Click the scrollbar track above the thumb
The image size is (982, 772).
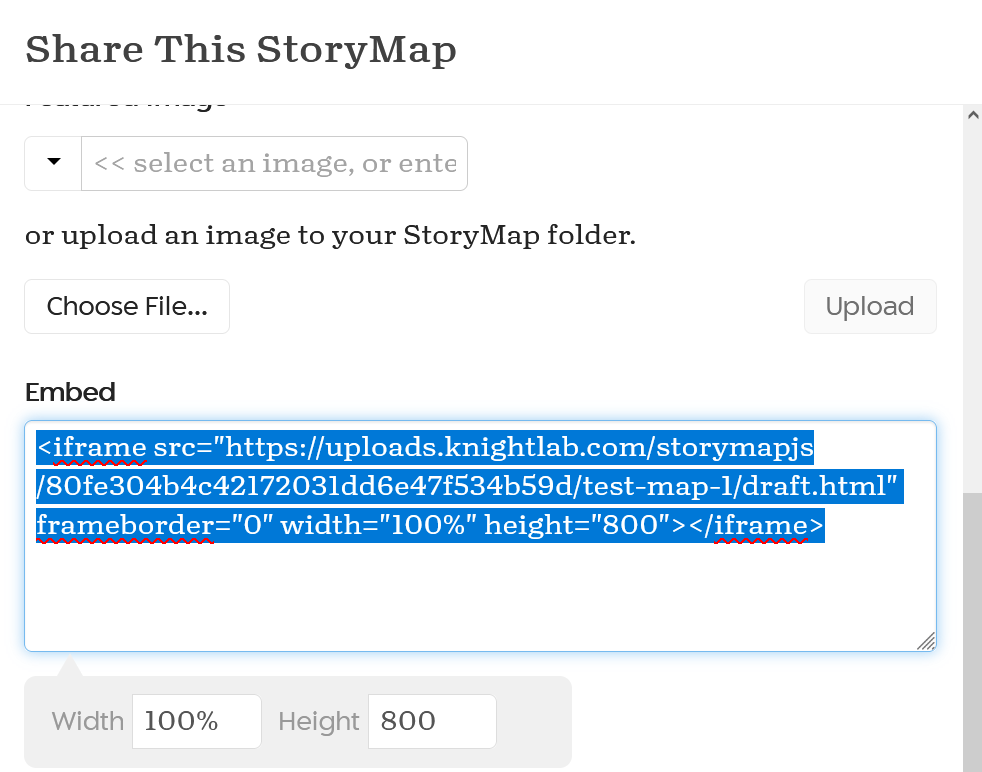click(x=972, y=300)
